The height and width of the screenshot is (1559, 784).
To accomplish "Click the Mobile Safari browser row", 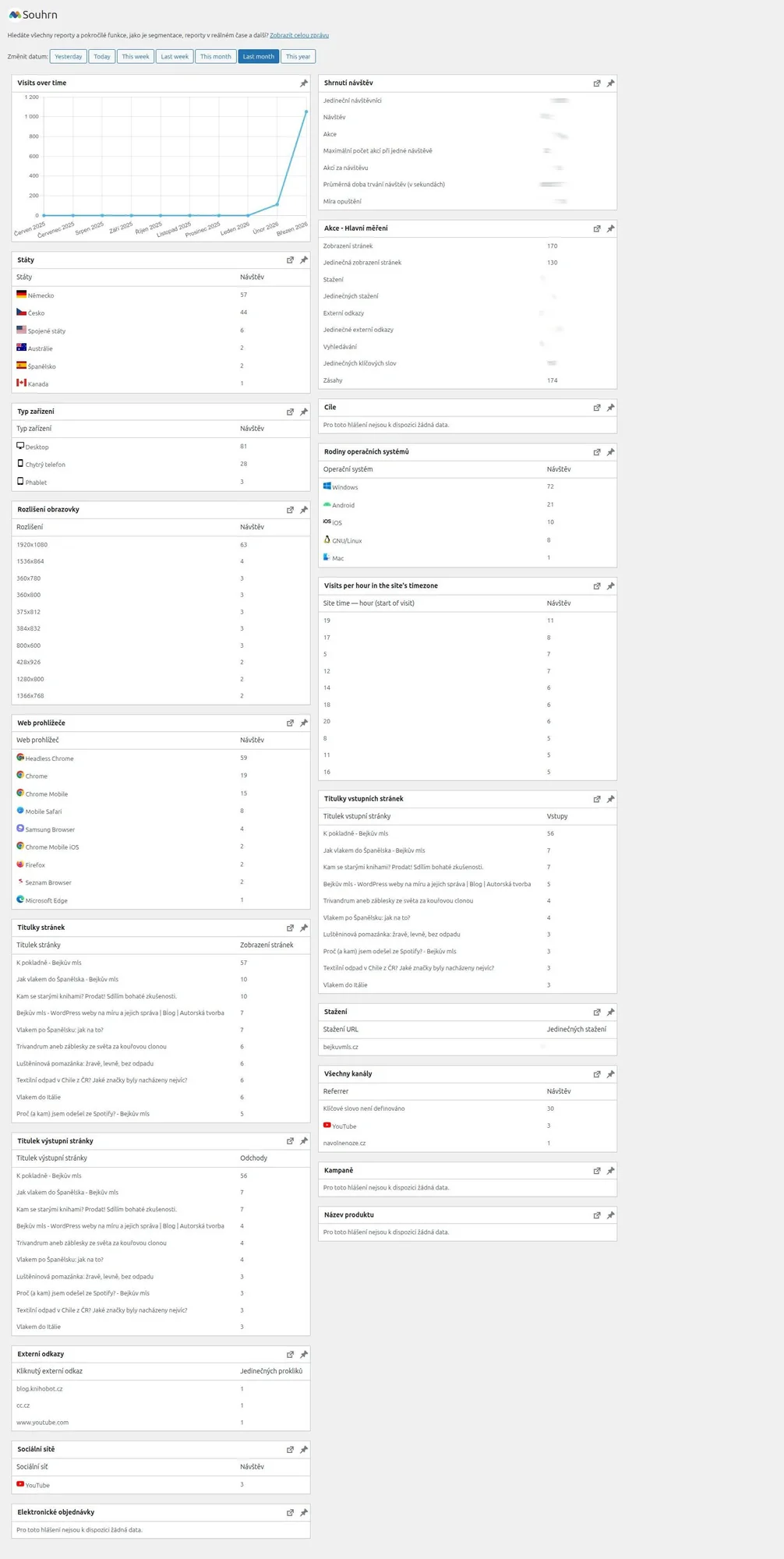I will (x=161, y=811).
